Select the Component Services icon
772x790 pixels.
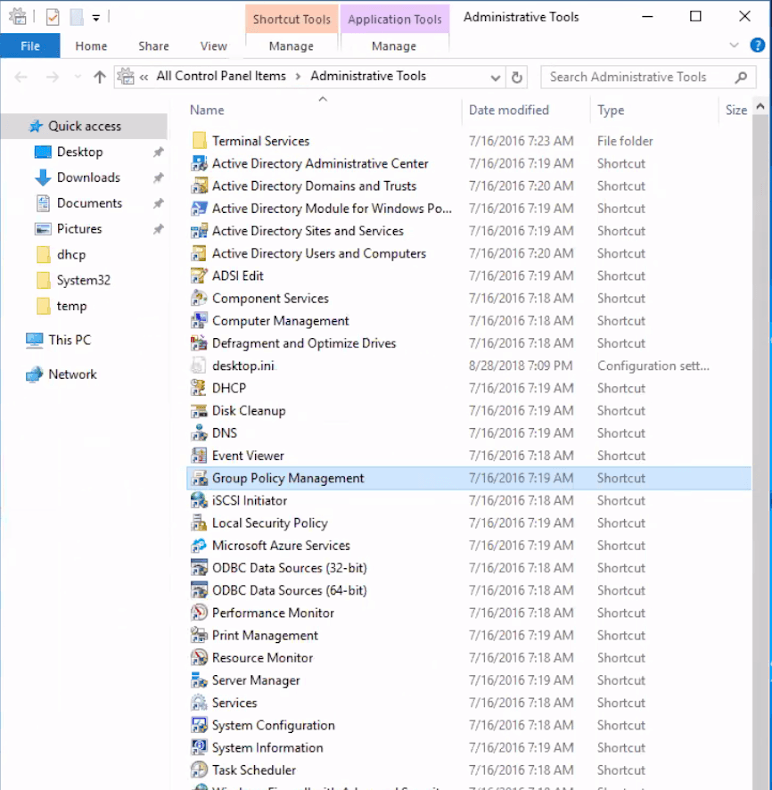pos(199,298)
